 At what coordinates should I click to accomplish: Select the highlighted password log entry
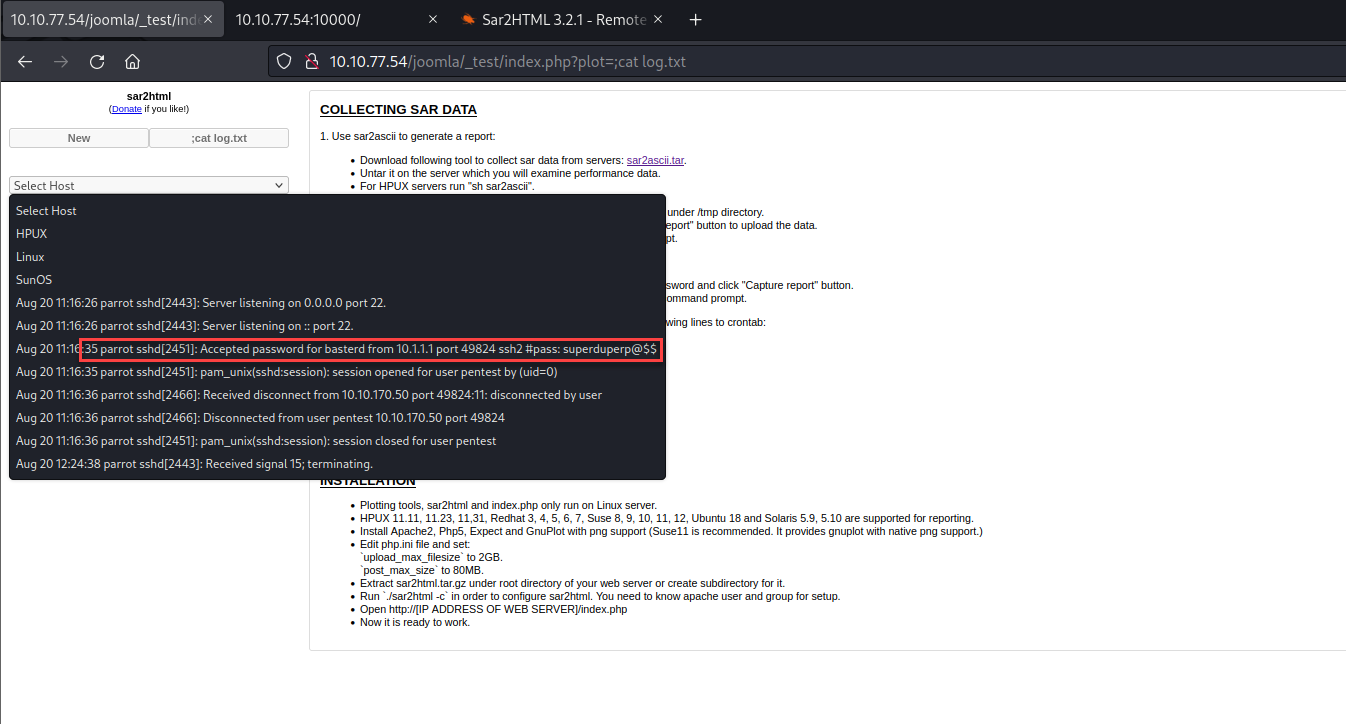[x=371, y=348]
